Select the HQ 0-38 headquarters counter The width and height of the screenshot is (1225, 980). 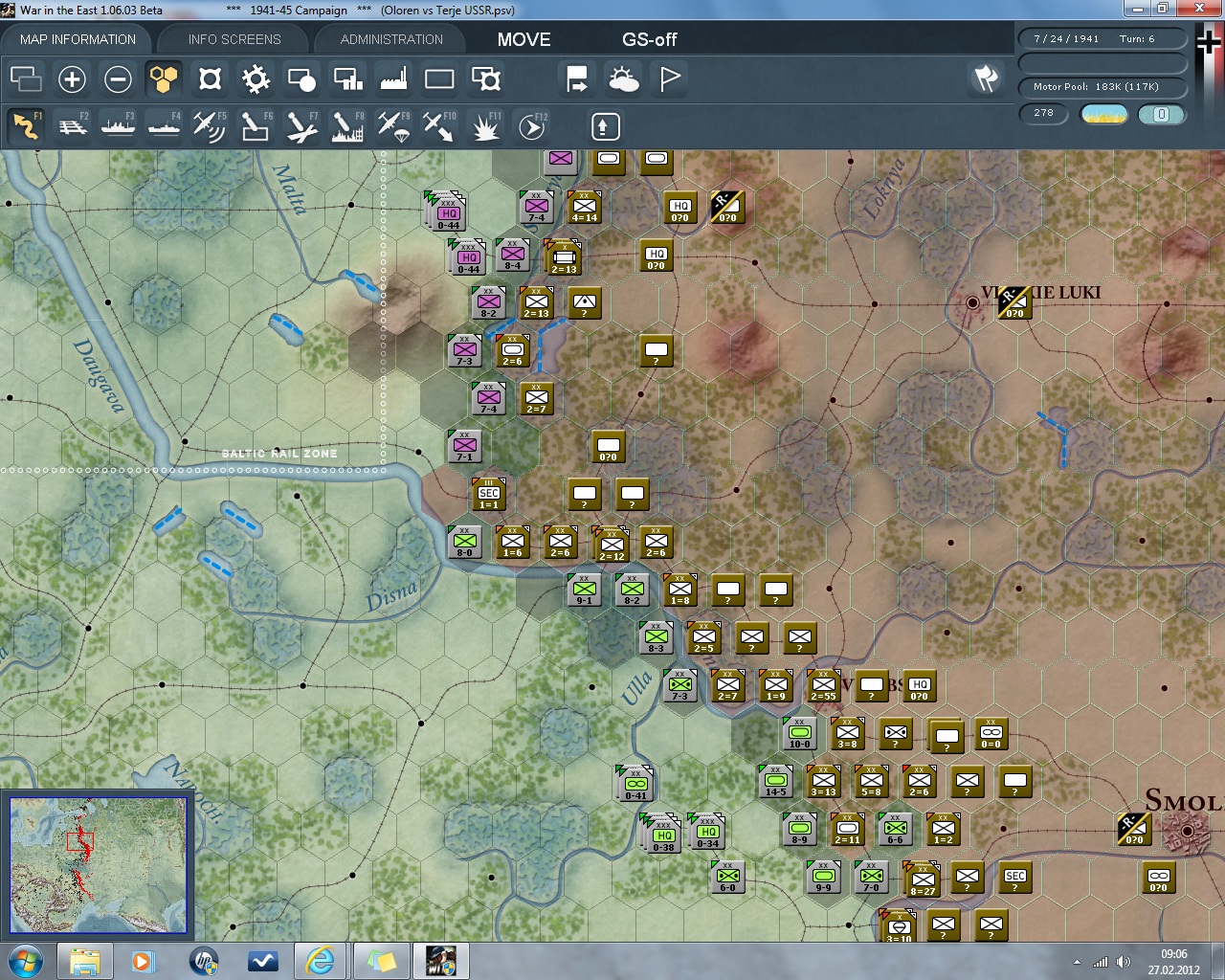pyautogui.click(x=663, y=835)
